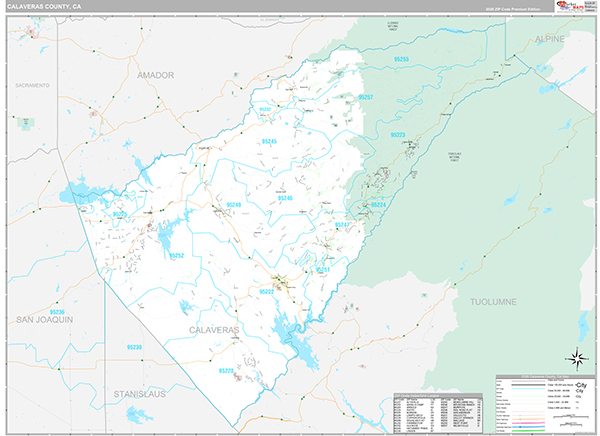Click ZIP code 95245 label
The height and width of the screenshot is (436, 600).
point(268,142)
